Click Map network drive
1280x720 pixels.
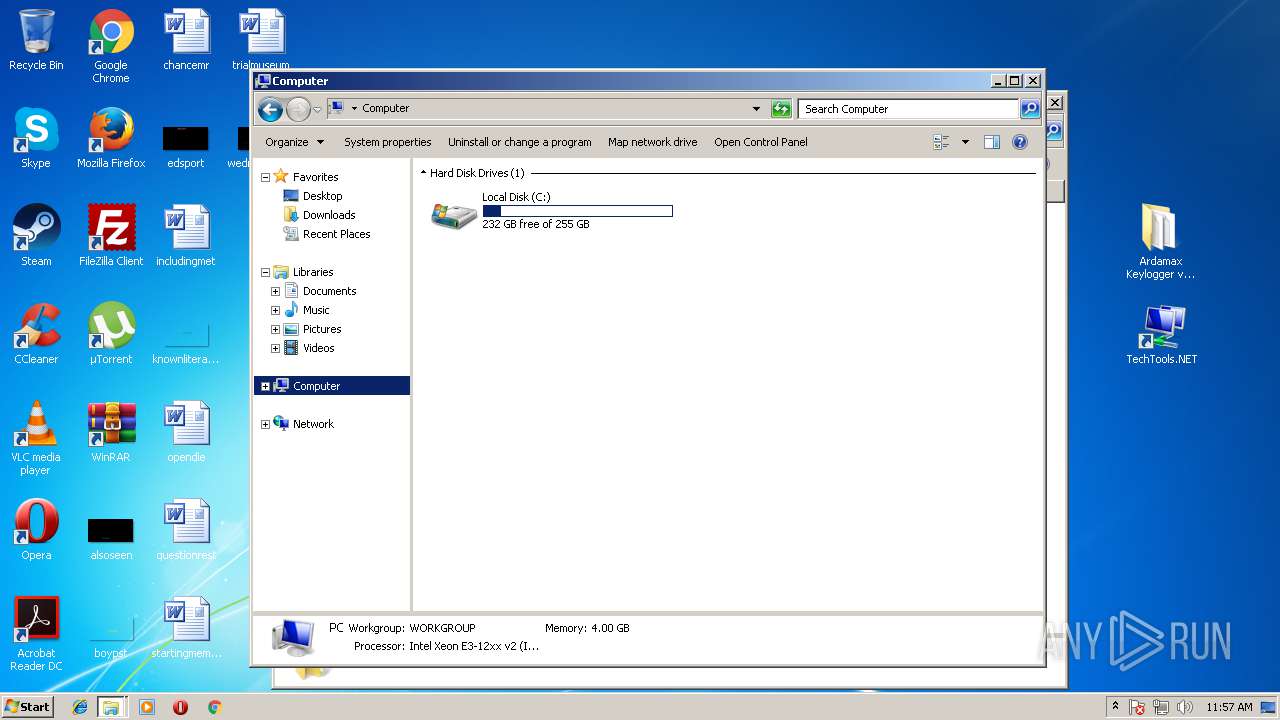point(653,142)
